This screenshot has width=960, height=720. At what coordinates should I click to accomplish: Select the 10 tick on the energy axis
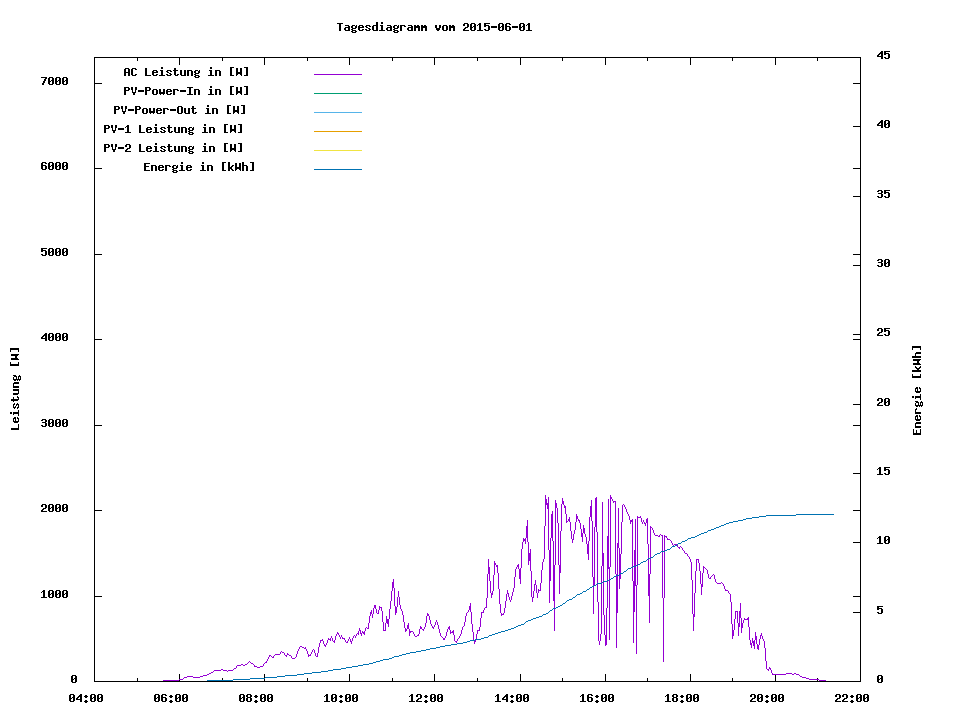(x=883, y=541)
